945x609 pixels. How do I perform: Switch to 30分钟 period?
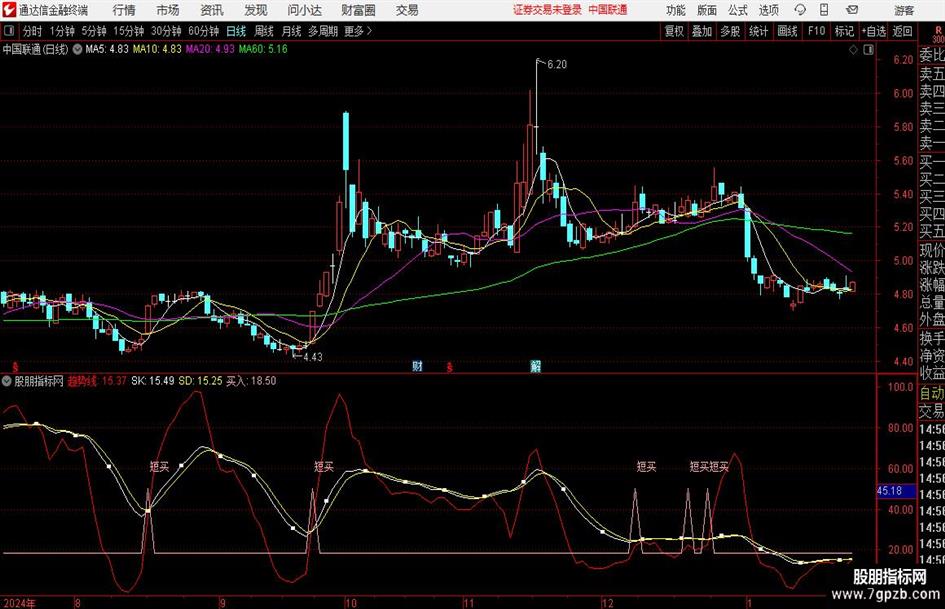[x=166, y=31]
